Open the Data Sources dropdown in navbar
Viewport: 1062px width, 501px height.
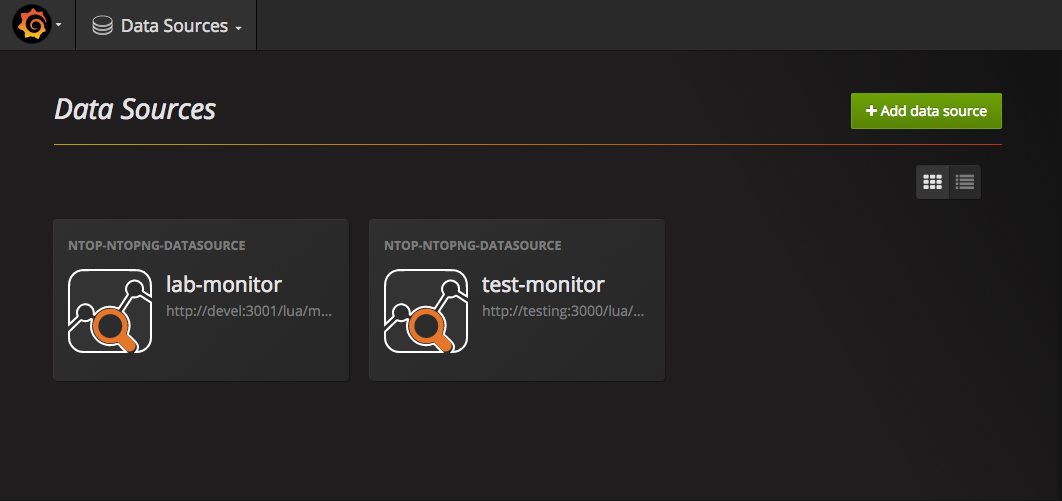(x=167, y=26)
